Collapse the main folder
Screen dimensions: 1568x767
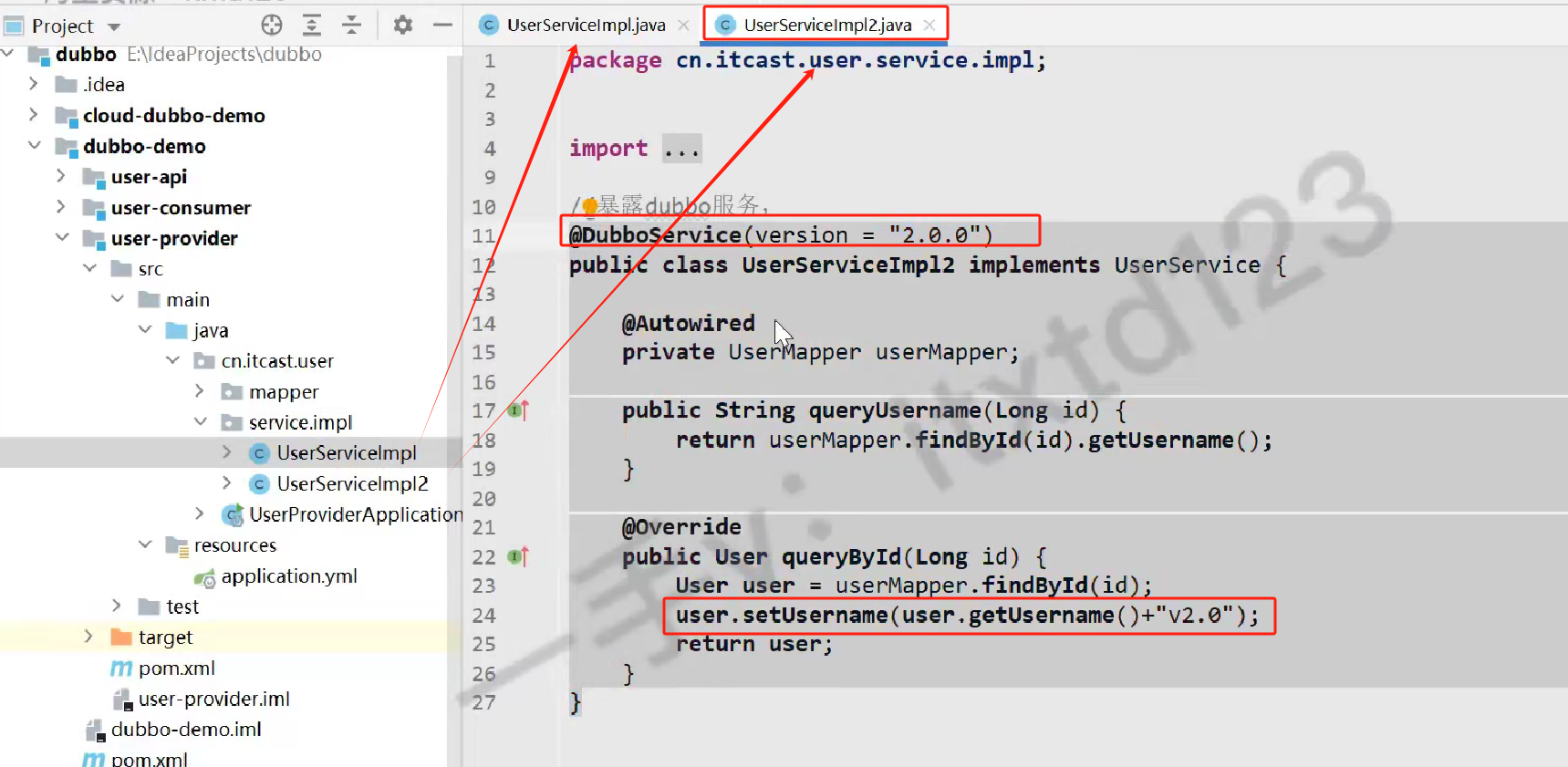pyautogui.click(x=117, y=299)
